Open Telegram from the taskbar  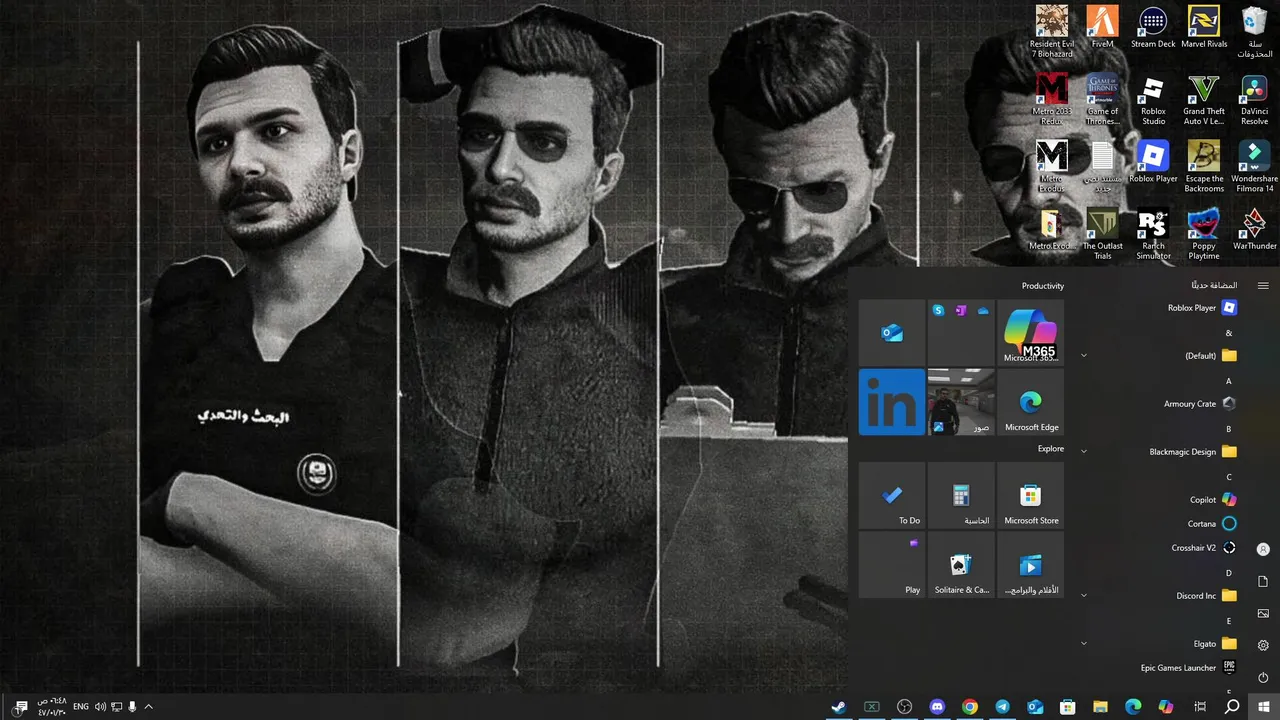click(1002, 707)
